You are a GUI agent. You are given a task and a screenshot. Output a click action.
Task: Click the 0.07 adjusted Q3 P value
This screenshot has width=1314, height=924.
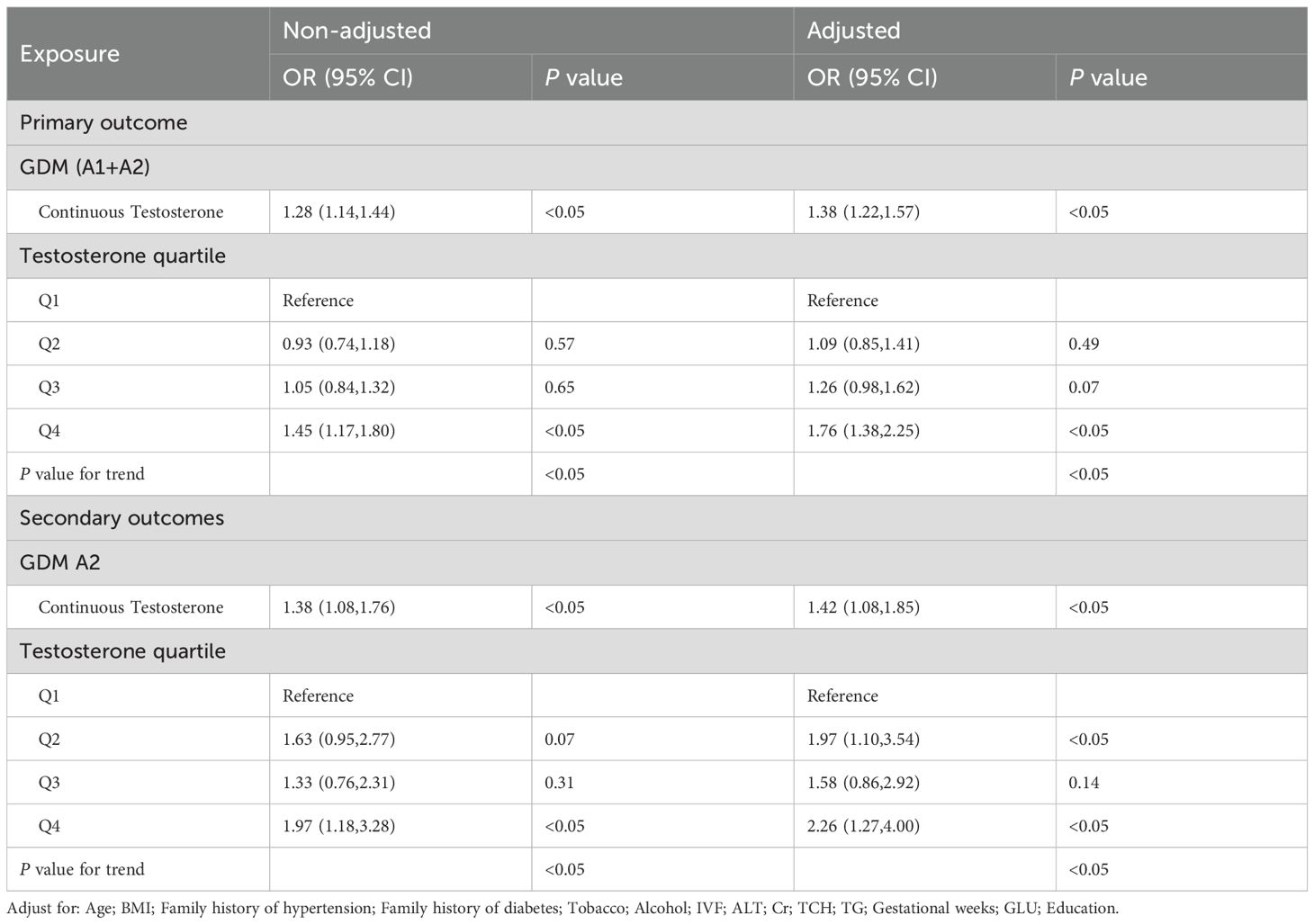point(1084,387)
